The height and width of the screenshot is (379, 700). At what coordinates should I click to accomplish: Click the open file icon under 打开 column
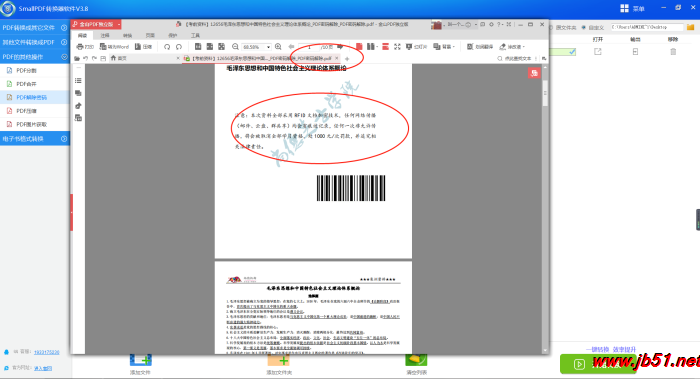point(598,52)
